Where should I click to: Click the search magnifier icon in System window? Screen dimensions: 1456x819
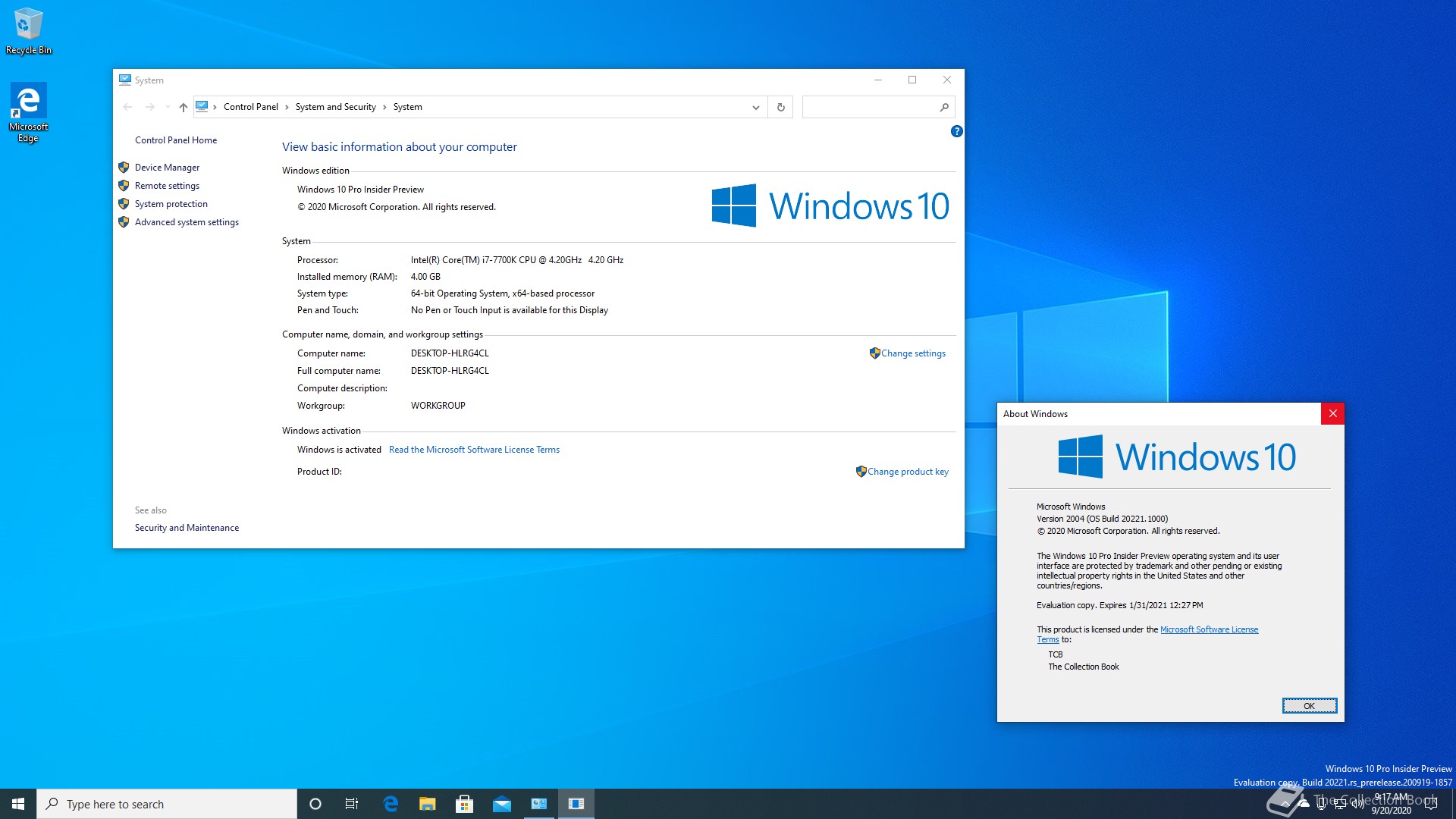click(x=944, y=107)
